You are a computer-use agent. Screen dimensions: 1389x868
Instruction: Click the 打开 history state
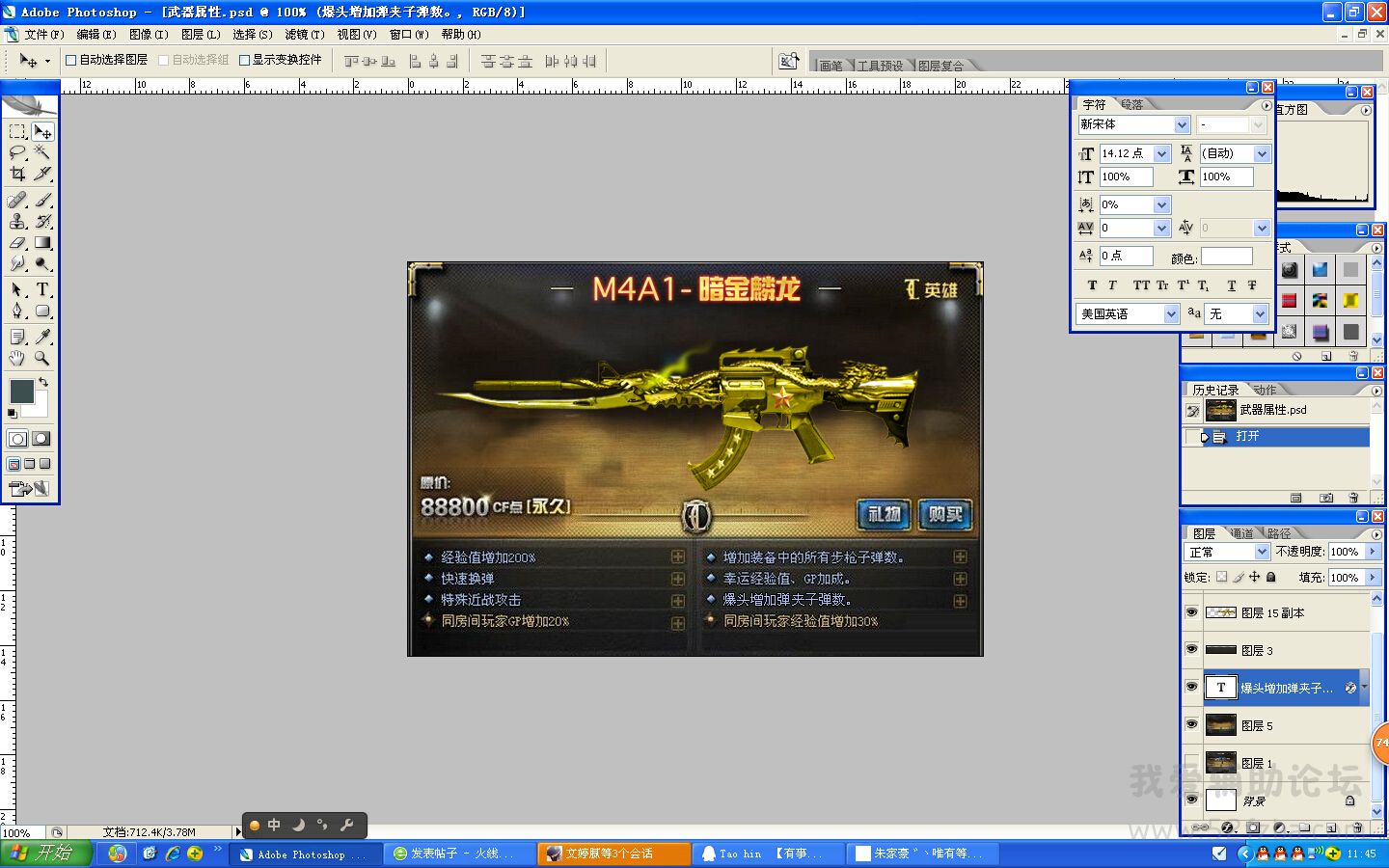1277,436
